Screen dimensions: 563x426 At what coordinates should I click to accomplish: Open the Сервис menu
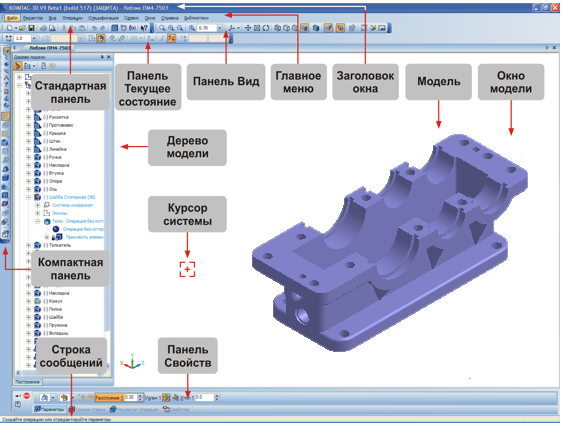(x=131, y=18)
